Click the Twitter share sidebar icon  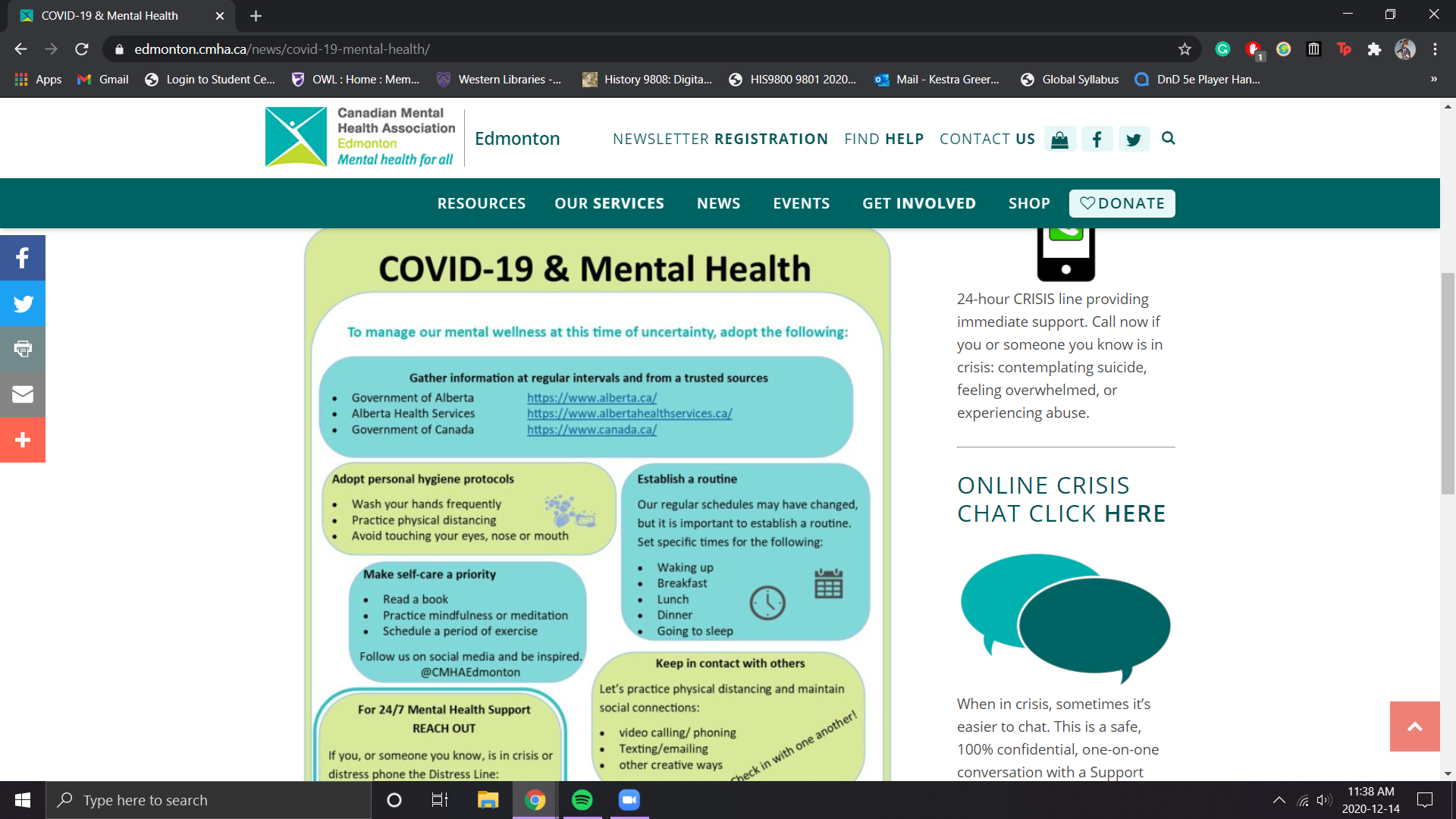click(x=23, y=303)
